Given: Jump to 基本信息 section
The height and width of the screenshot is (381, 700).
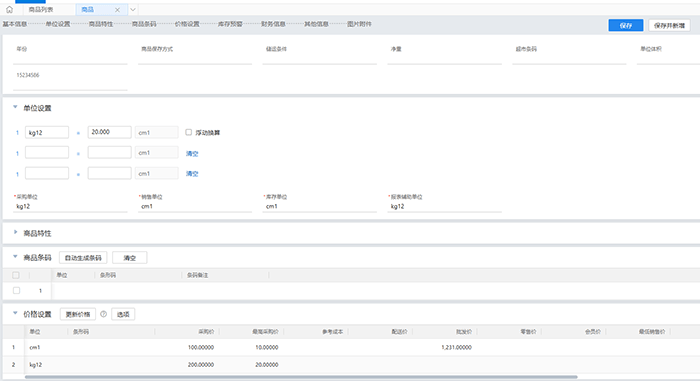Looking at the screenshot, I should (15, 24).
